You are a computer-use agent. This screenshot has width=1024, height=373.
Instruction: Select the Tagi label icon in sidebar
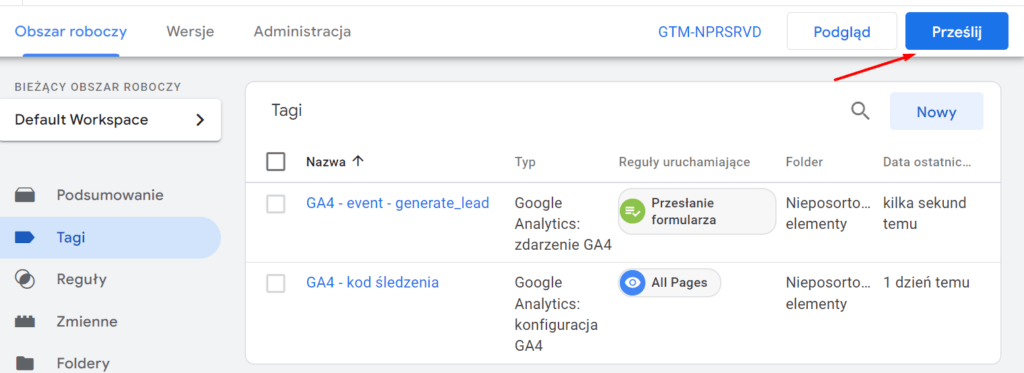25,238
